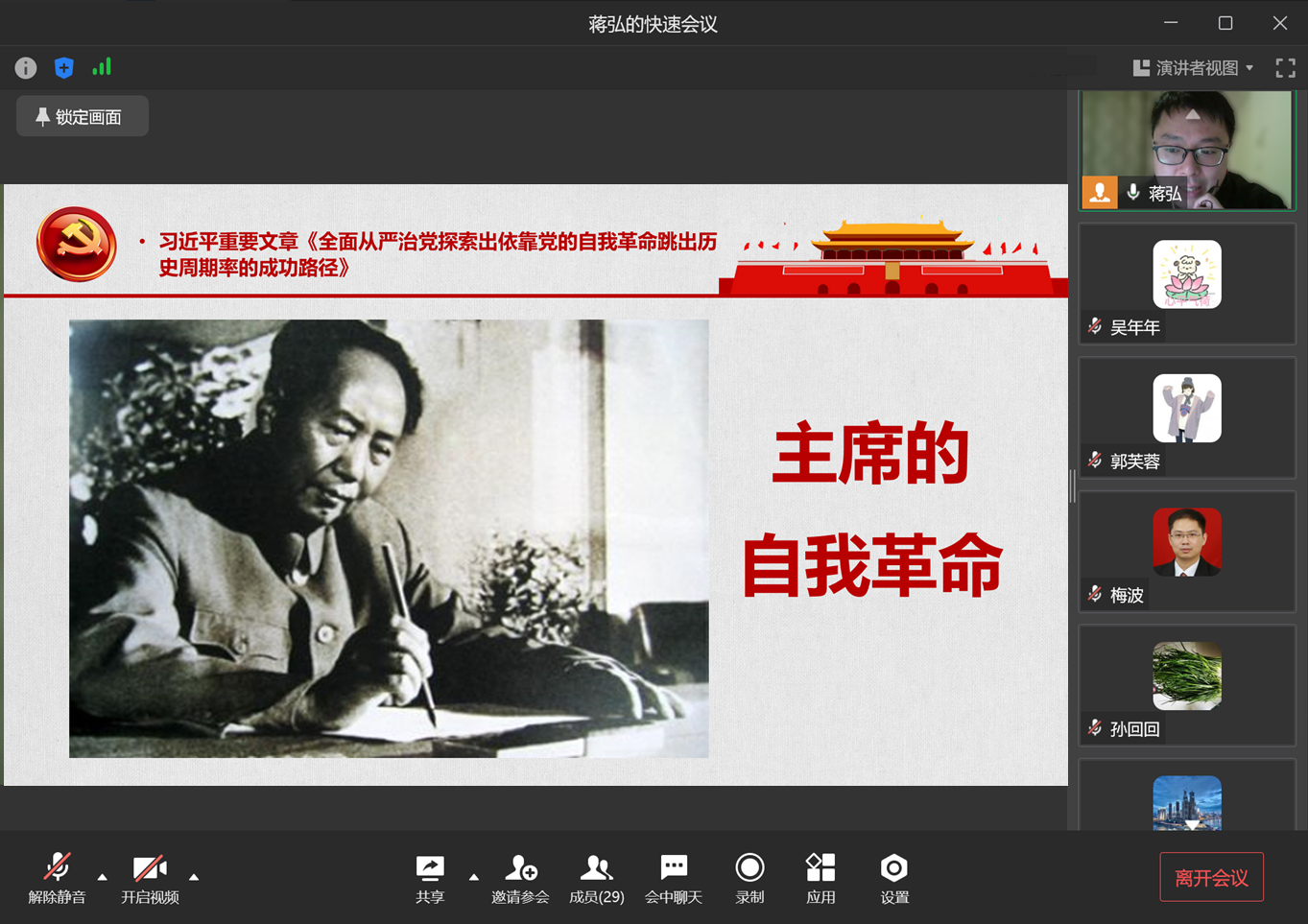Viewport: 1308px width, 924px height.
Task: Enter full screen mode
Action: click(1285, 68)
